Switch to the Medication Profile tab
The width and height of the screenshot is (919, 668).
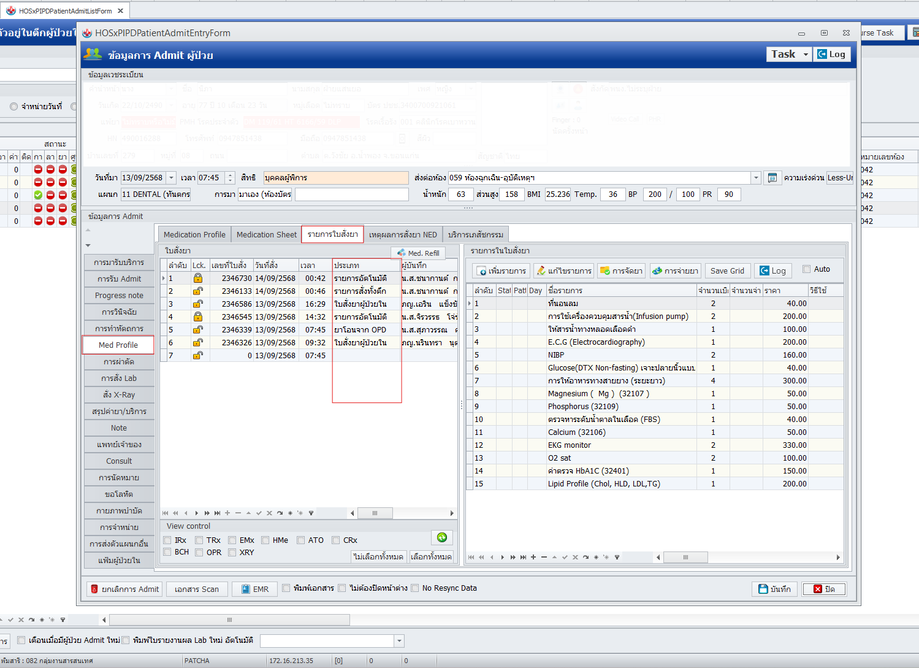tap(194, 234)
